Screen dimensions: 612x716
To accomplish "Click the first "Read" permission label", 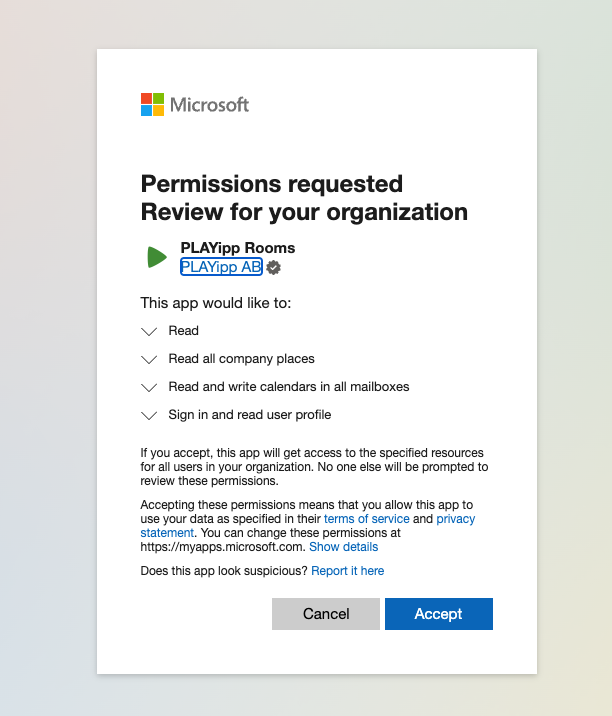I will click(x=183, y=331).
